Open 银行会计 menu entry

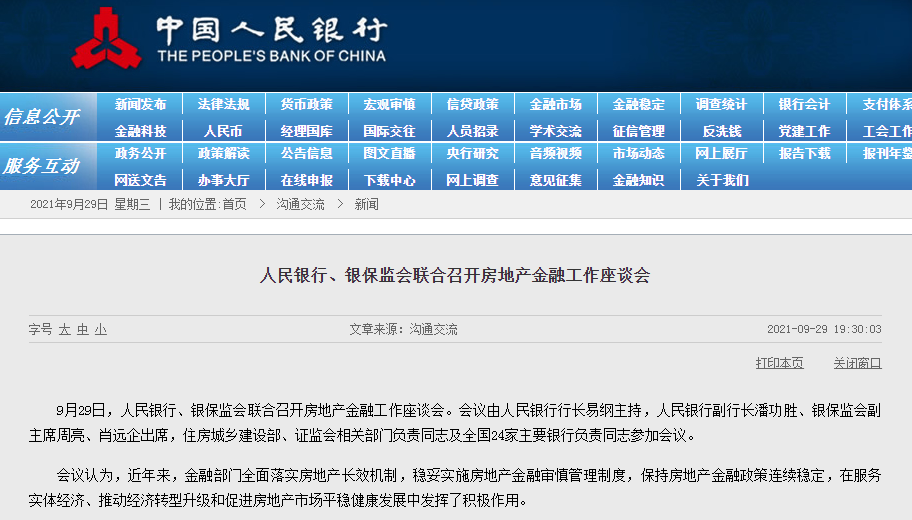(x=804, y=105)
